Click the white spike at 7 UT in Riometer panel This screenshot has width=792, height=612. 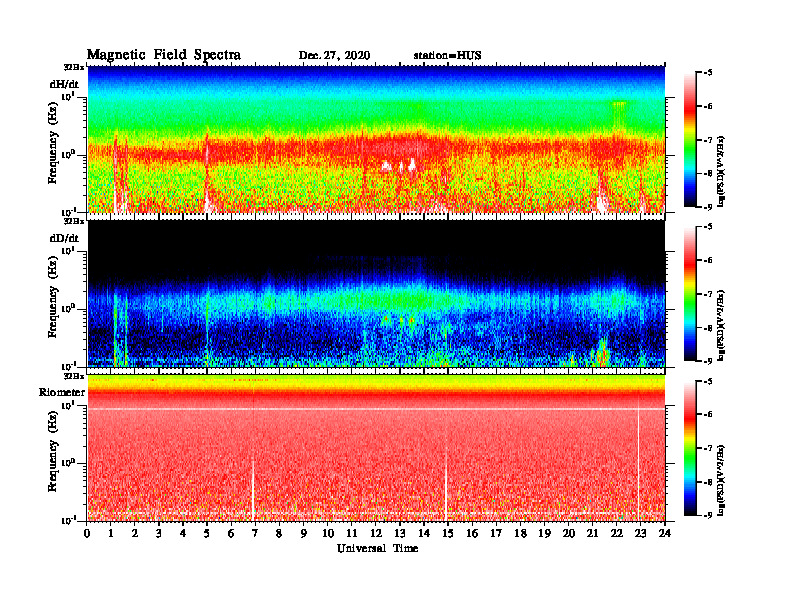(253, 490)
